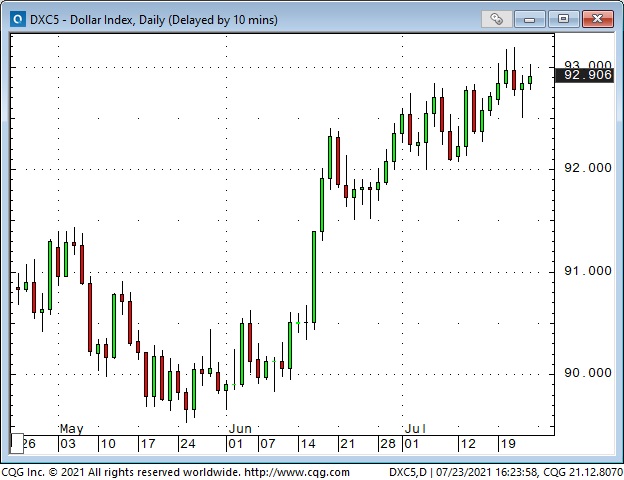Click the 07 date label on time axis
Screen dimensions: 624x480
tap(268, 444)
